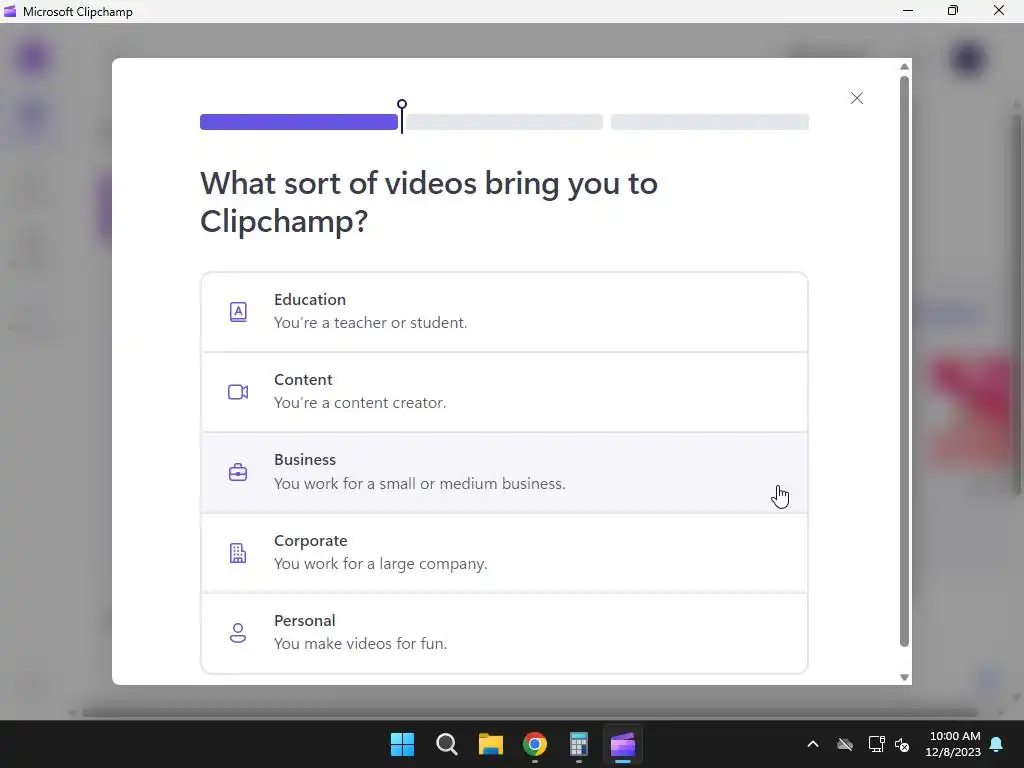The height and width of the screenshot is (768, 1024).
Task: Click the network display tray icon
Action: [x=876, y=744]
